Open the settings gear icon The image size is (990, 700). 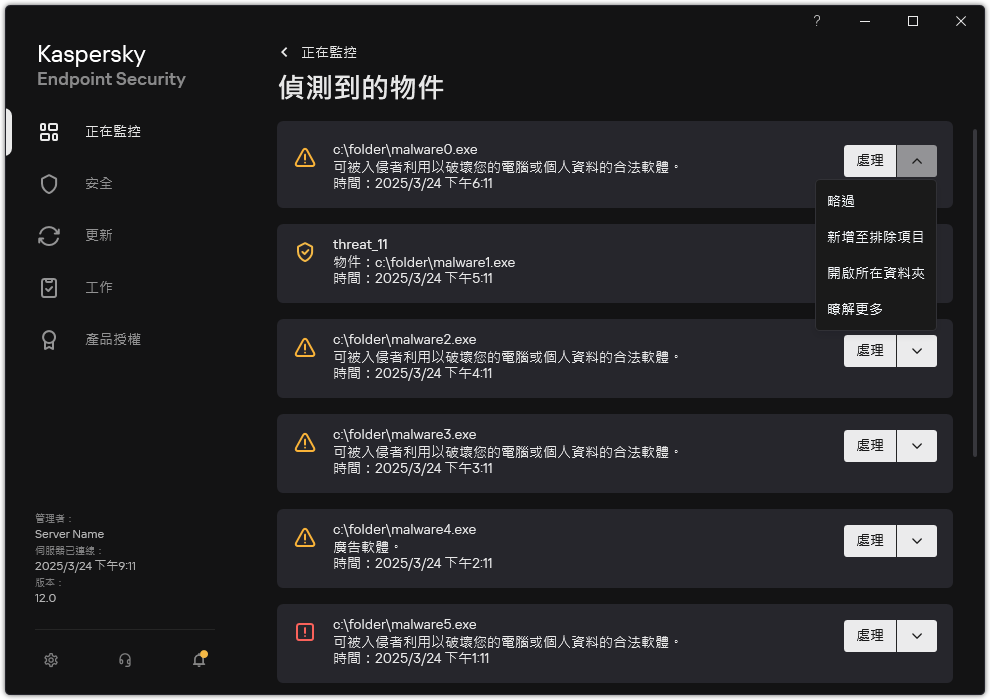pos(50,660)
